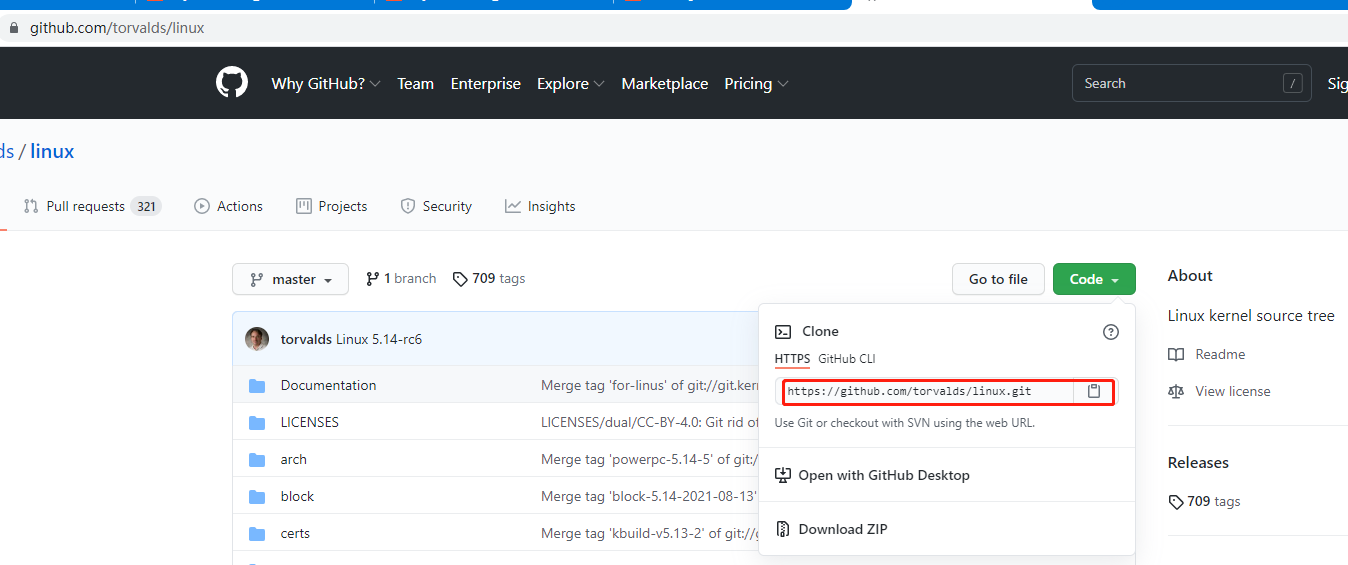Switch to Security tab
The height and width of the screenshot is (565, 1348).
coord(436,206)
